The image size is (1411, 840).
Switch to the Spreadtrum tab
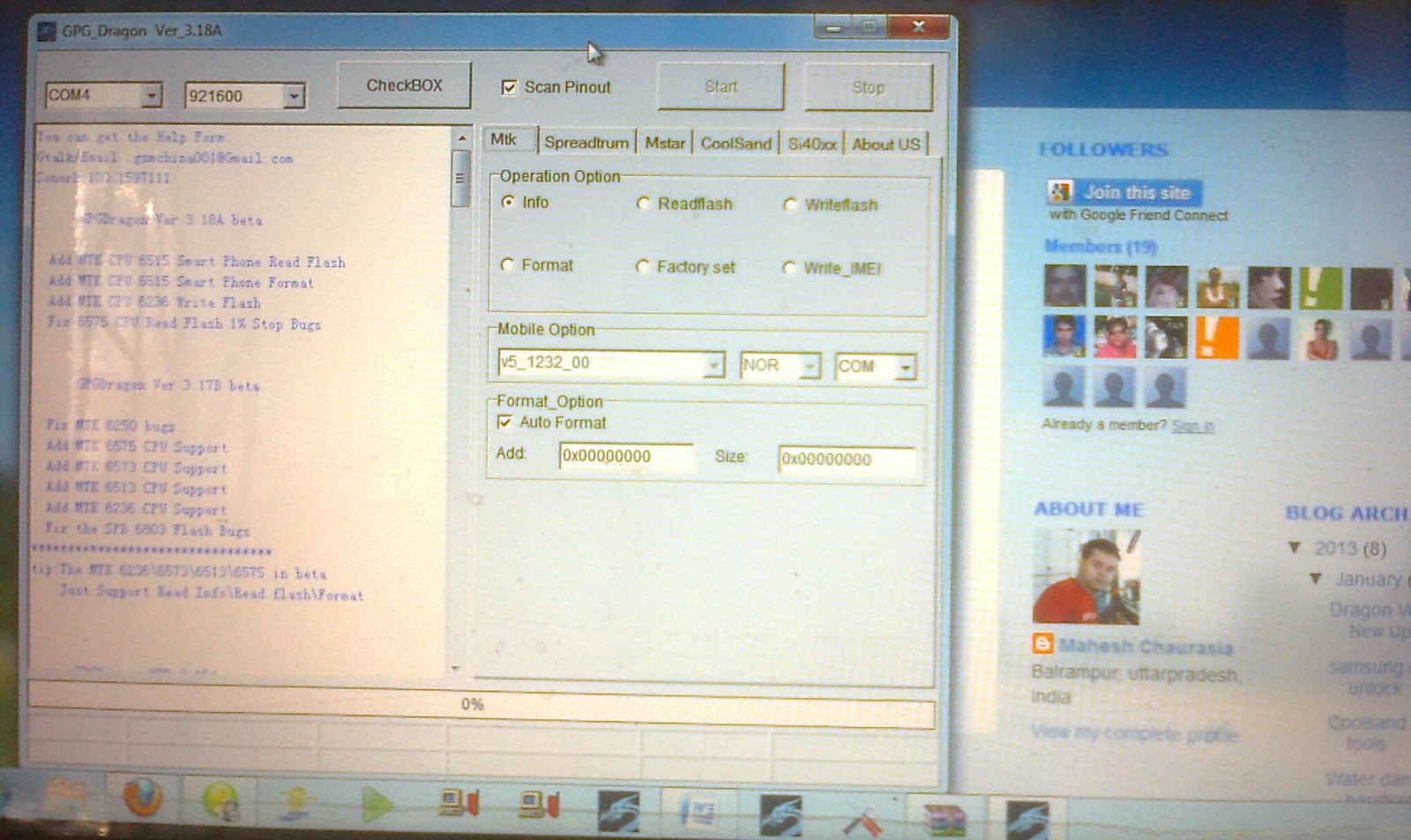coord(586,143)
